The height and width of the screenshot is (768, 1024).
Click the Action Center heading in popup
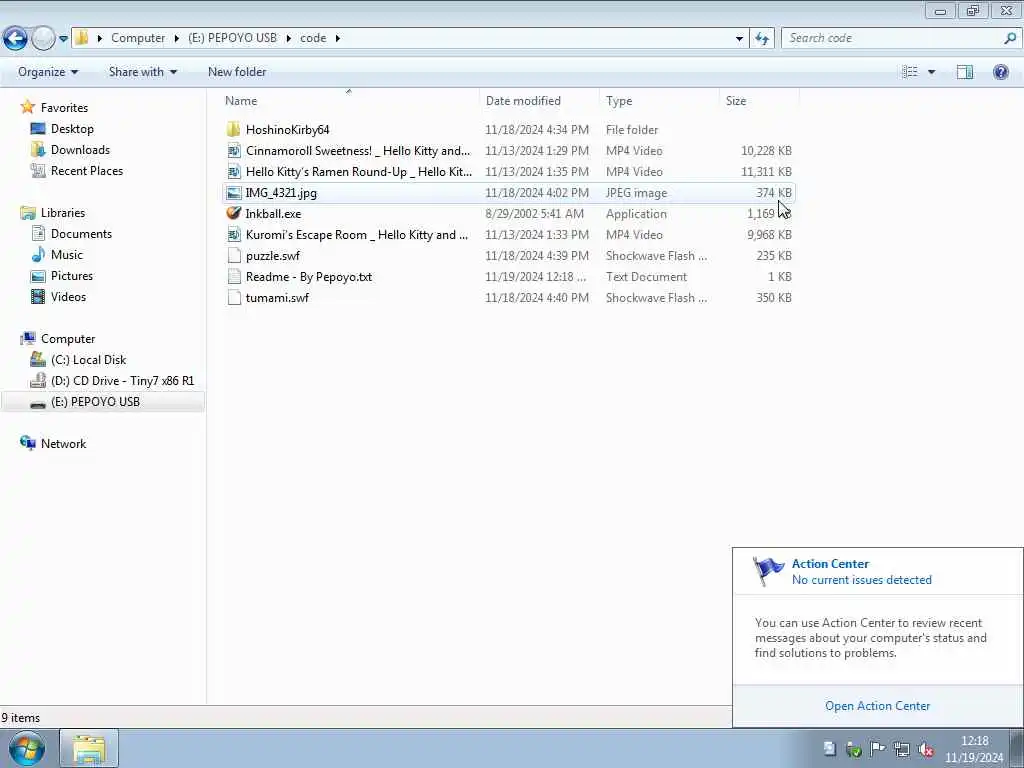(x=830, y=564)
